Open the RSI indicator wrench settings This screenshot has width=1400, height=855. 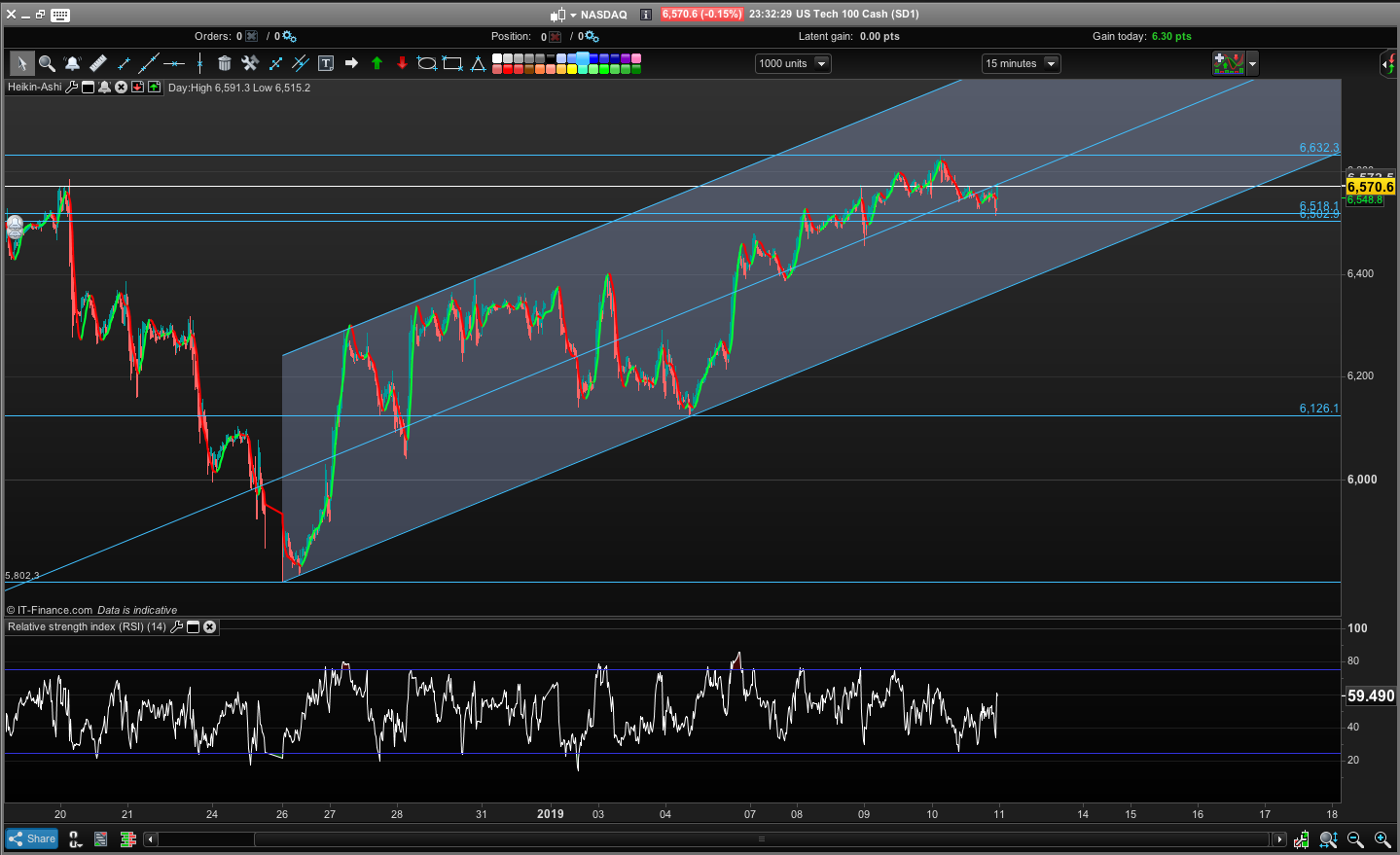point(176,626)
